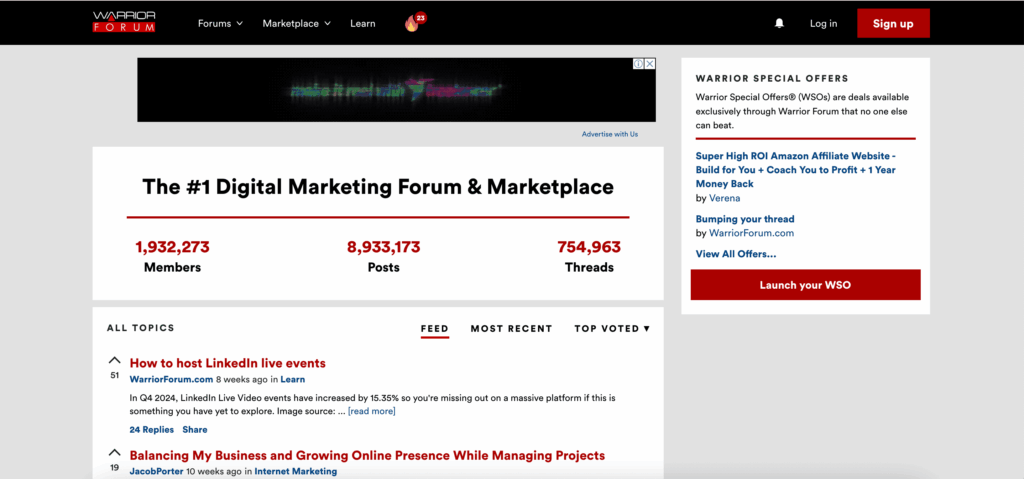Click the ad info icon on the banner

click(x=639, y=63)
